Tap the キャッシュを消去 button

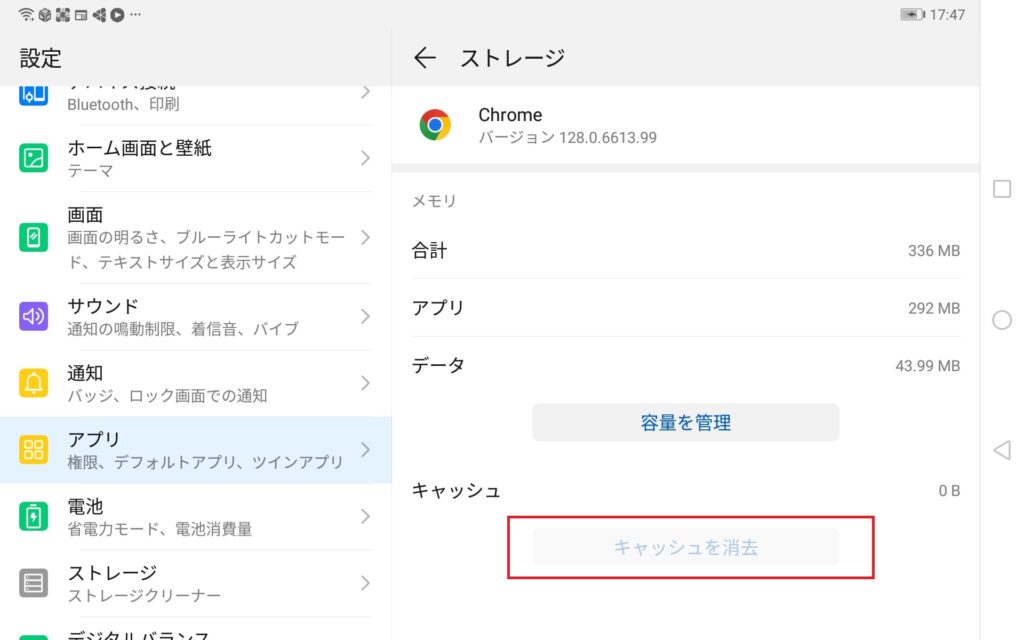point(685,547)
